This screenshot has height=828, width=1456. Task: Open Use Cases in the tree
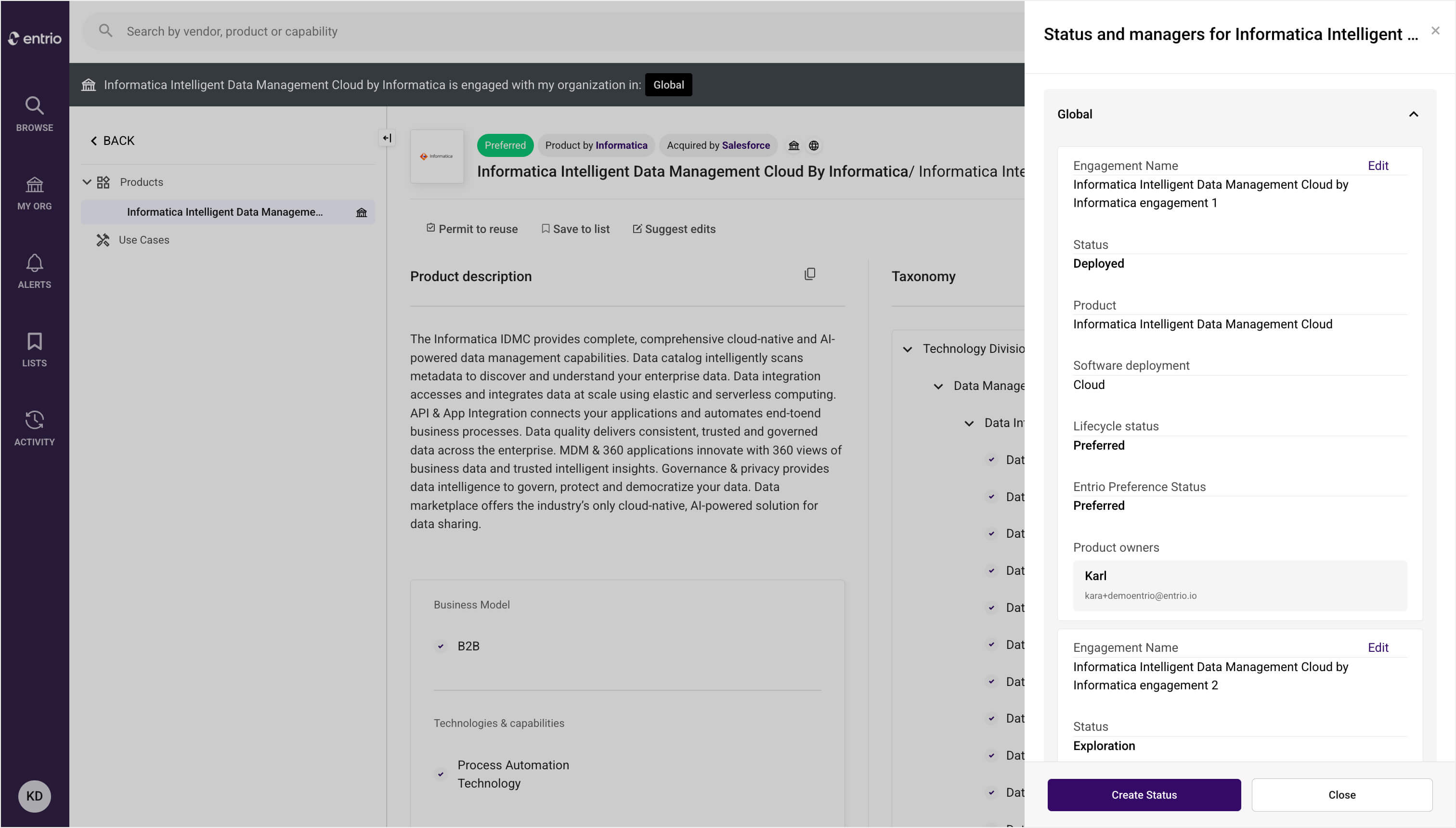pos(144,240)
